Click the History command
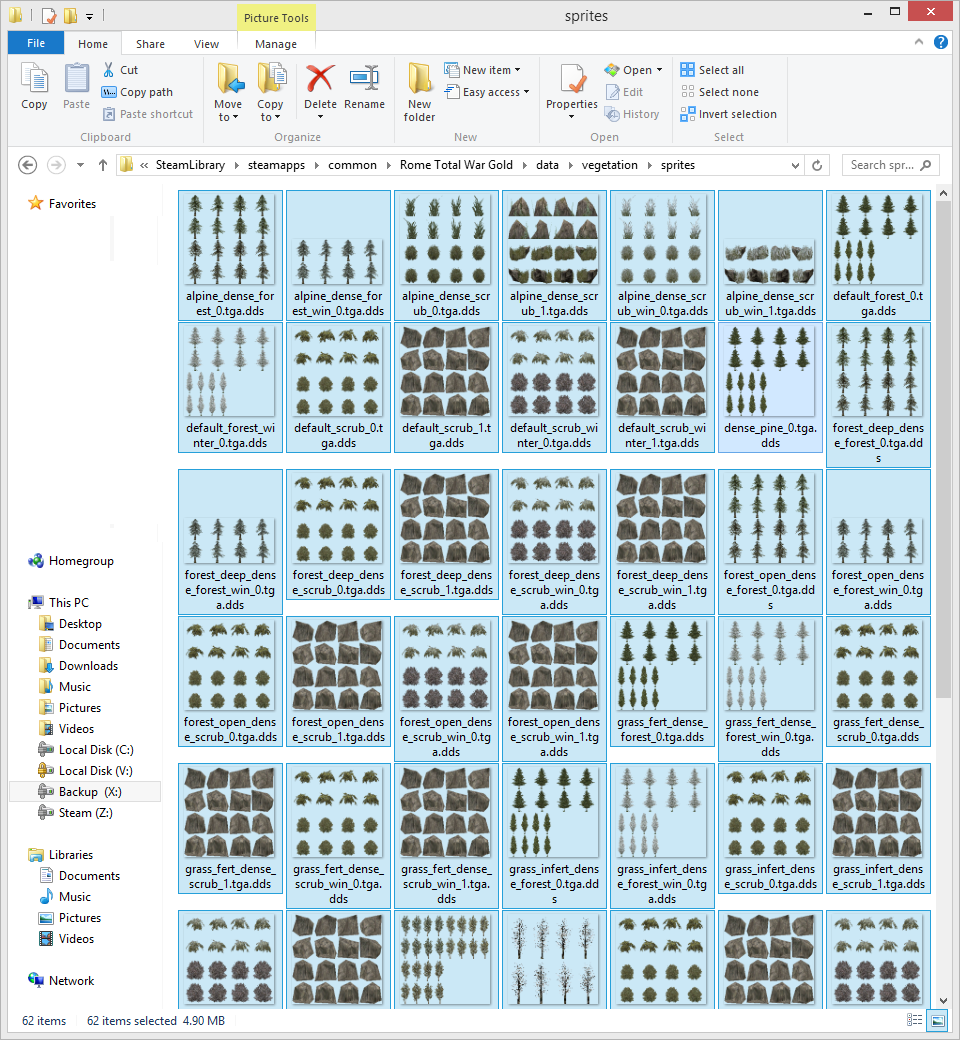Screen dimensions: 960x1040 click(x=632, y=114)
